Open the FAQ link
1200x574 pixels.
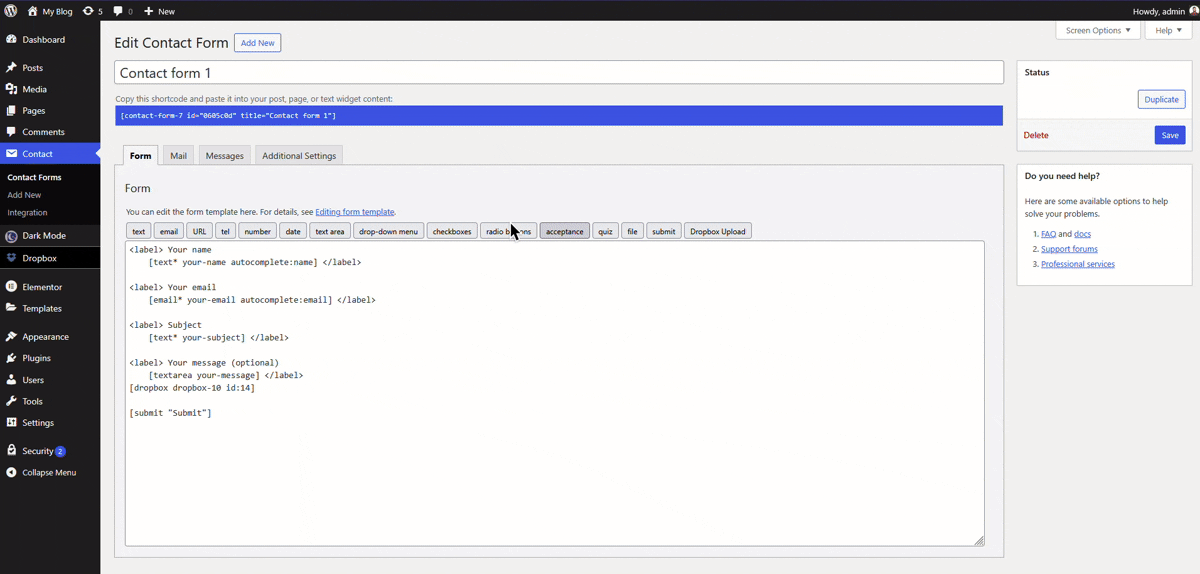pos(1048,234)
